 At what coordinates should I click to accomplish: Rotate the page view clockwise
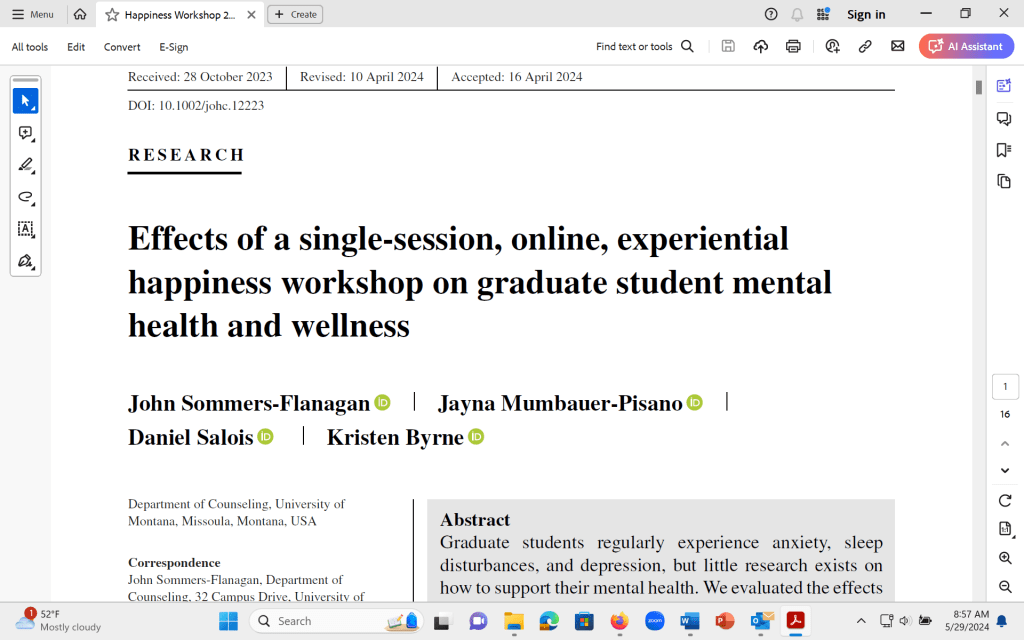[1005, 500]
